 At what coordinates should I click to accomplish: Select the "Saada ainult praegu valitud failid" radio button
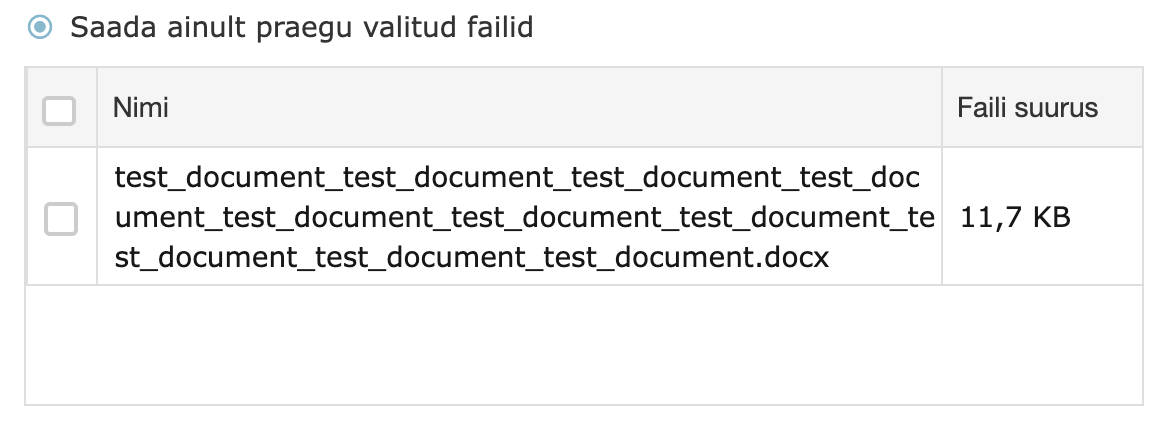coord(40,27)
